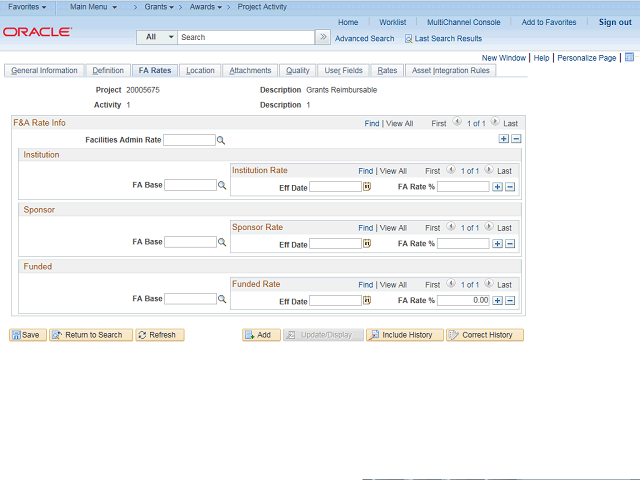Focus the Funded Eff Date field
This screenshot has height=480, width=640.
pos(336,300)
